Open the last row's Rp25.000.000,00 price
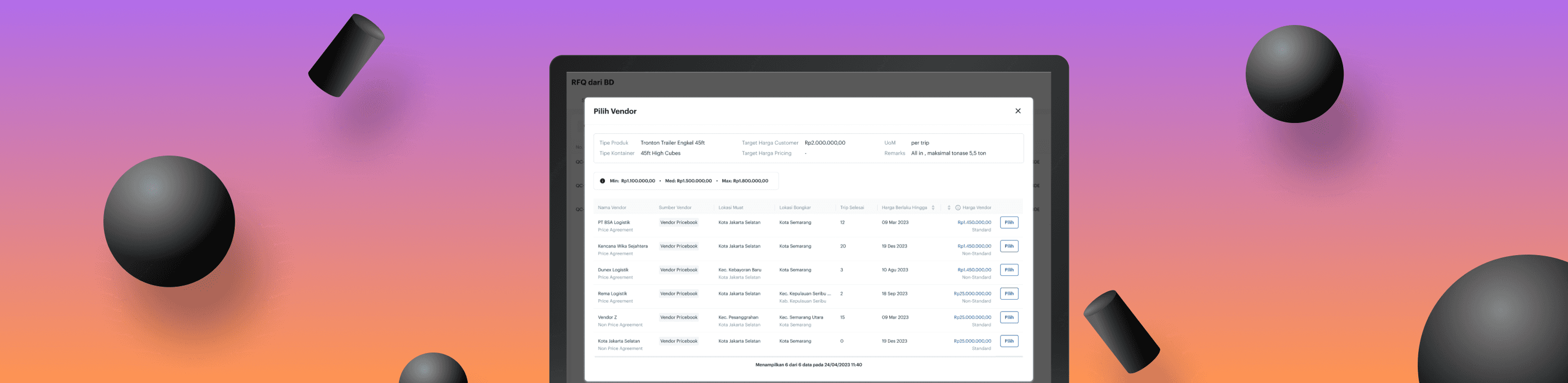This screenshot has width=1568, height=383. coord(972,341)
